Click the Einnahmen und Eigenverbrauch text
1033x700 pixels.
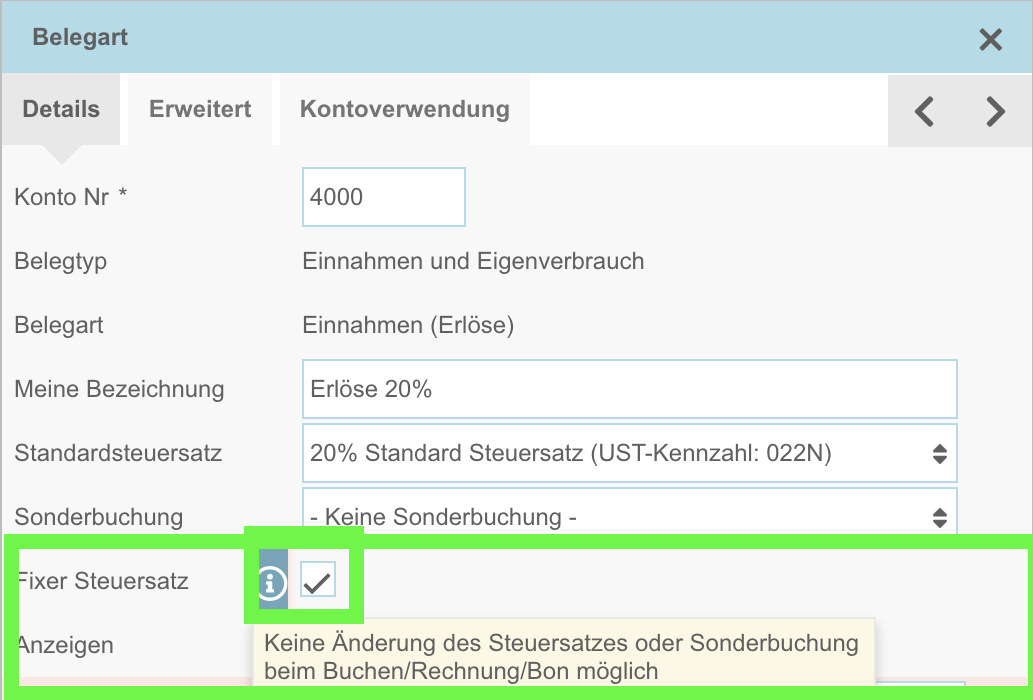473,261
